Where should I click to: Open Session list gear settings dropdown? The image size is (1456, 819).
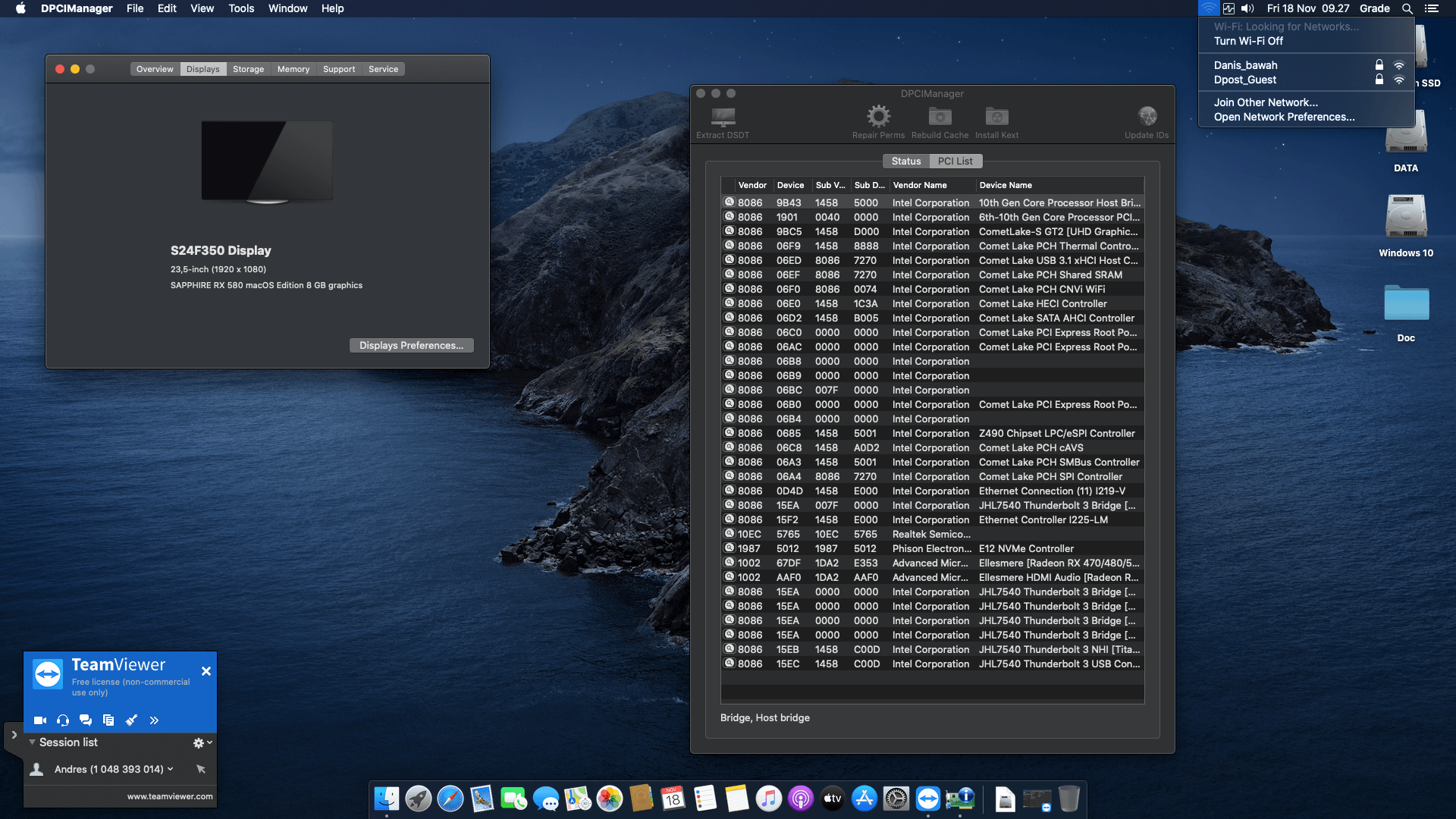(x=202, y=743)
